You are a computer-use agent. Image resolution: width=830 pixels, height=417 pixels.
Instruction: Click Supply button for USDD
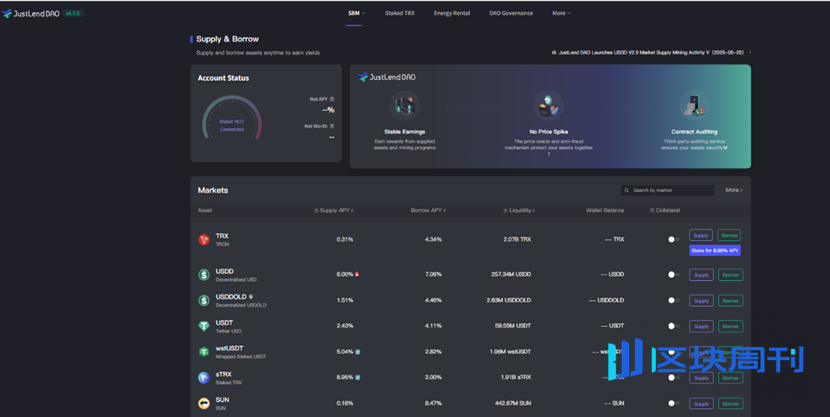pos(701,275)
